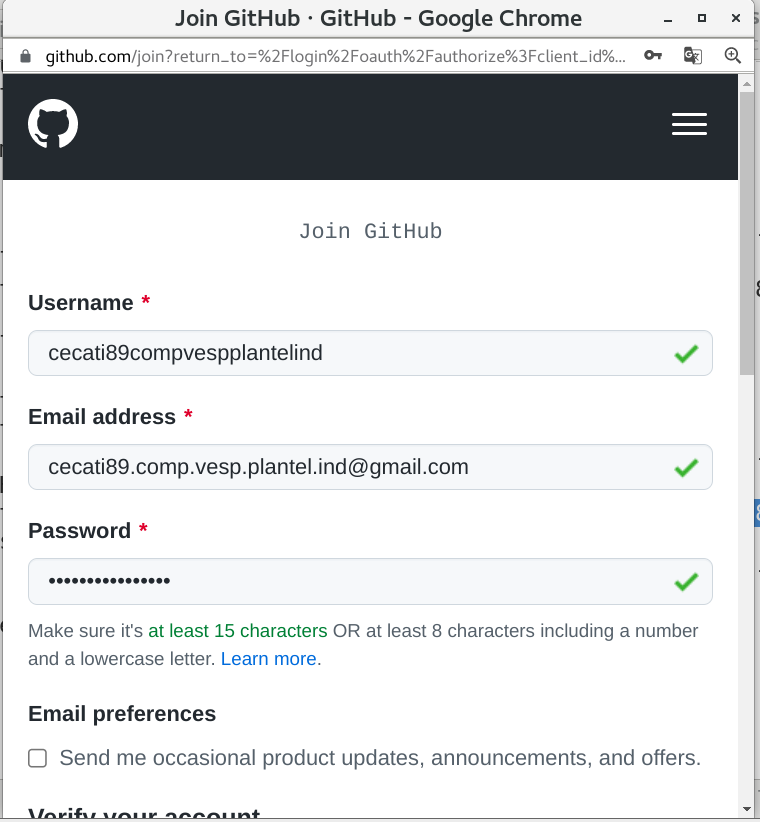This screenshot has height=822, width=760.
Task: Click the zoom magnifier icon
Action: coord(733,55)
